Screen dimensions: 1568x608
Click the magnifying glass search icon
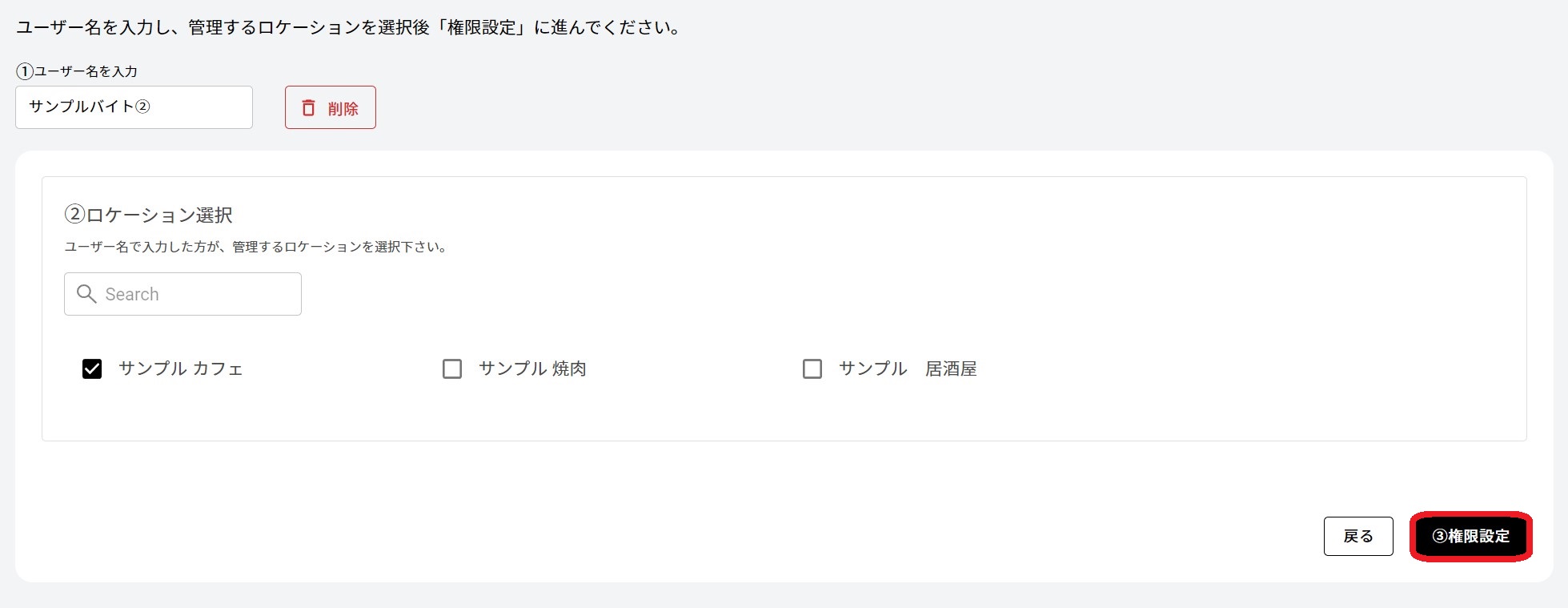tap(86, 294)
